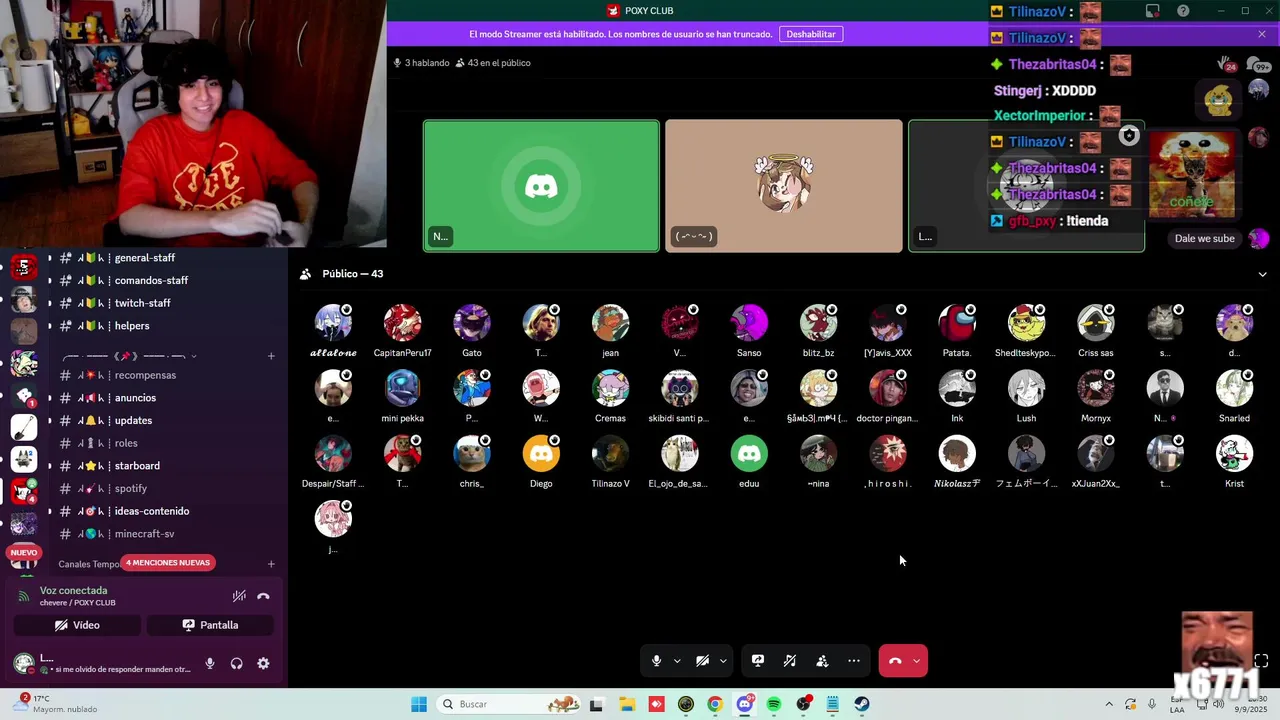Click the green Discord speaker tile
This screenshot has width=1280, height=720.
[x=541, y=186]
